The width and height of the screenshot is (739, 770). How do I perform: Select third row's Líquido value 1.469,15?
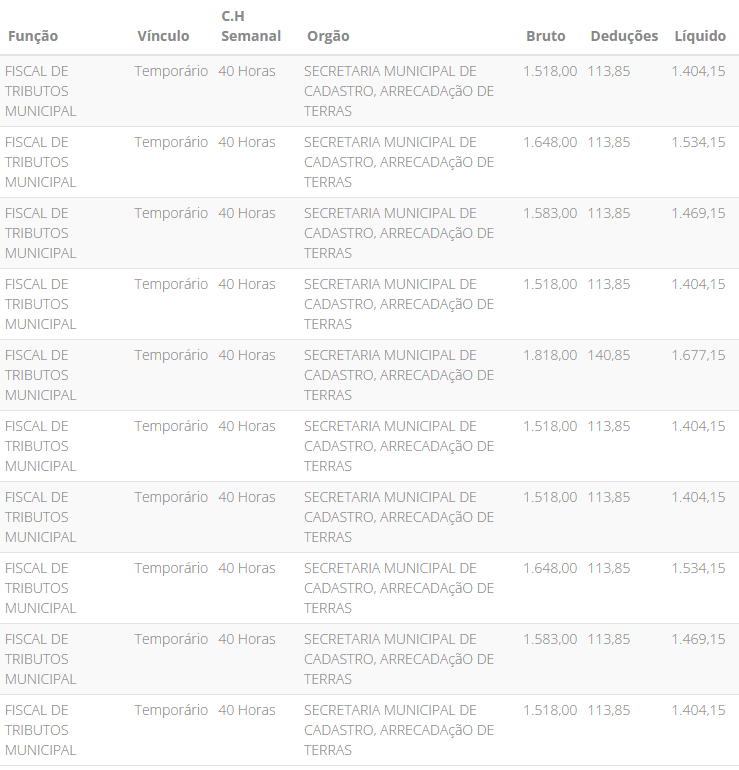(698, 213)
